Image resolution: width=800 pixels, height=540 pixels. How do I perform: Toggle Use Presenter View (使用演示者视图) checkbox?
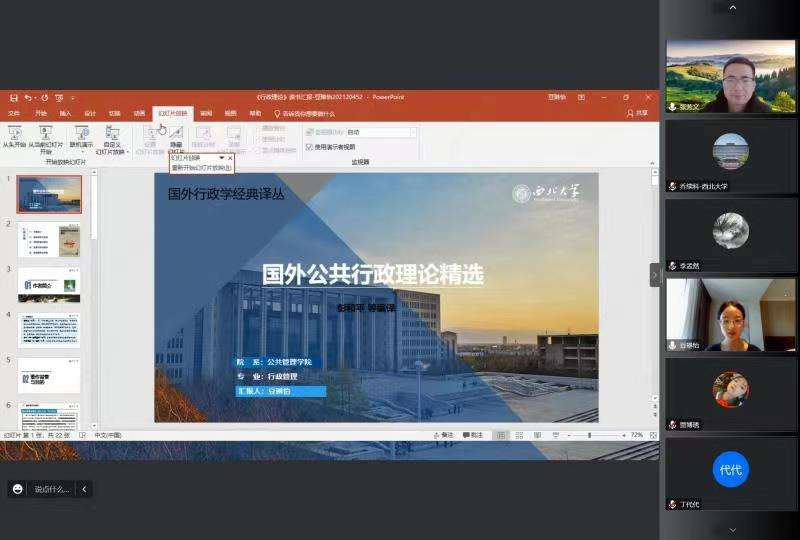tap(309, 146)
